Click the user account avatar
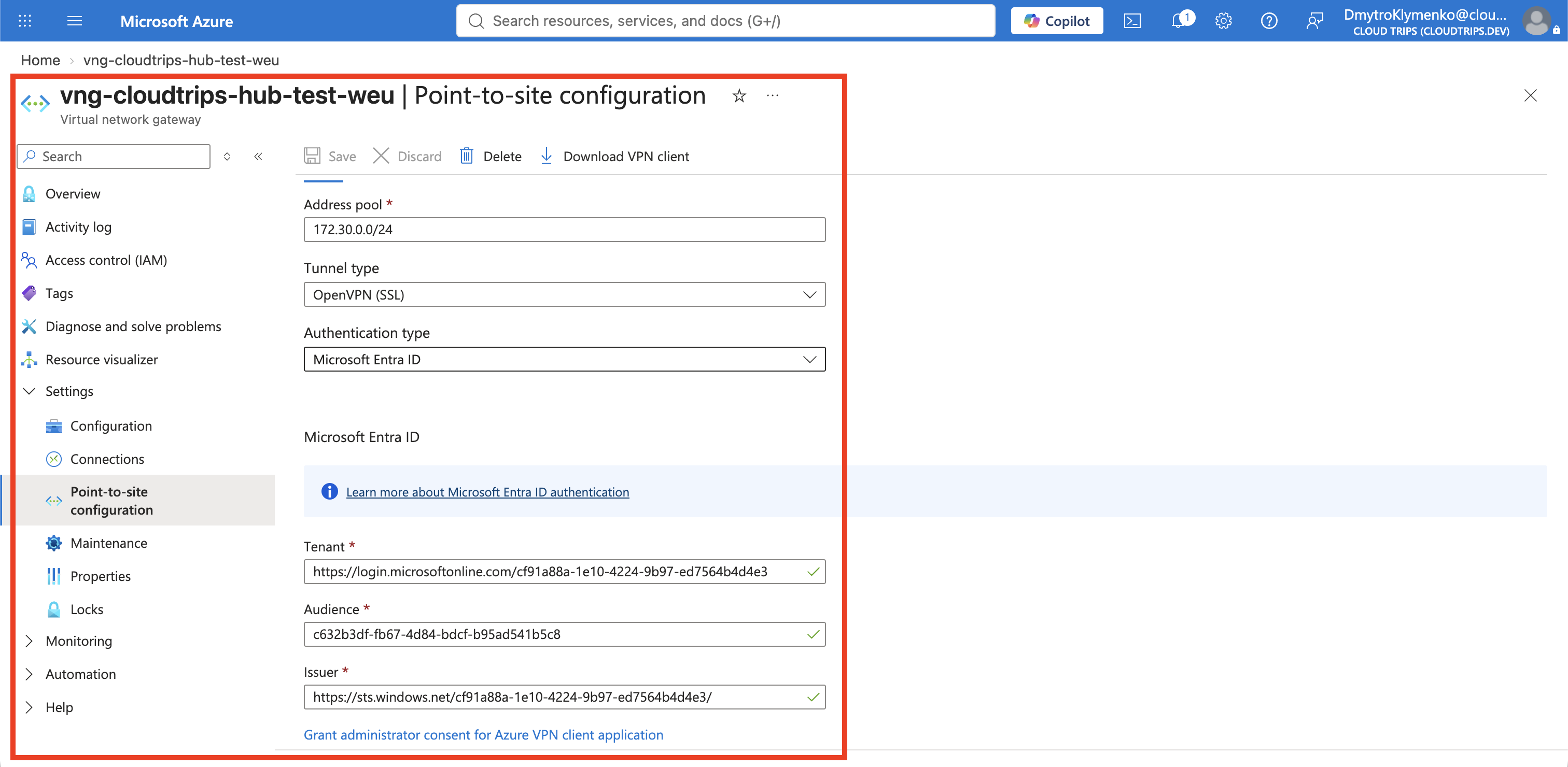Screen dimensions: 1568x767 (1536, 21)
